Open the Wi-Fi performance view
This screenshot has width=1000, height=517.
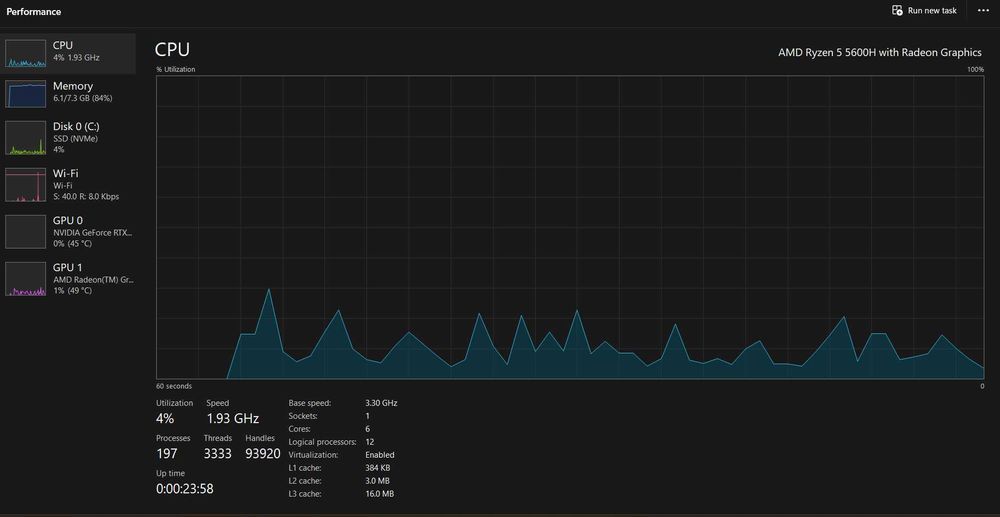(68, 185)
